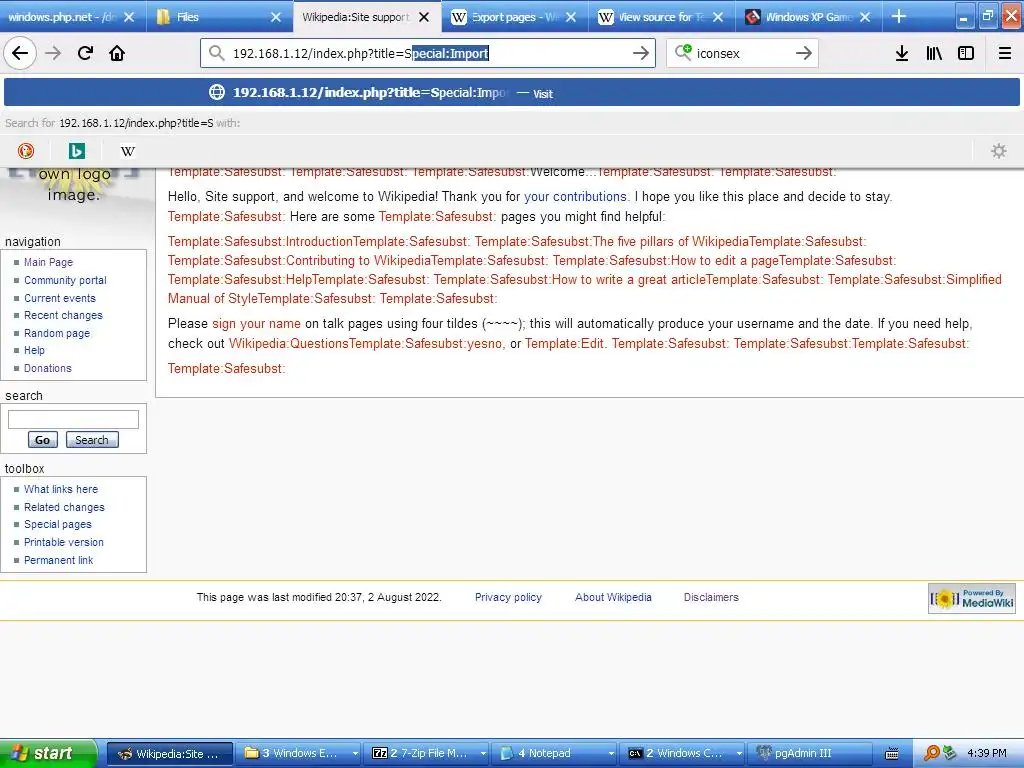Viewport: 1024px width, 768px height.
Task: Submit the iconsex search with its arrow
Action: 804,53
